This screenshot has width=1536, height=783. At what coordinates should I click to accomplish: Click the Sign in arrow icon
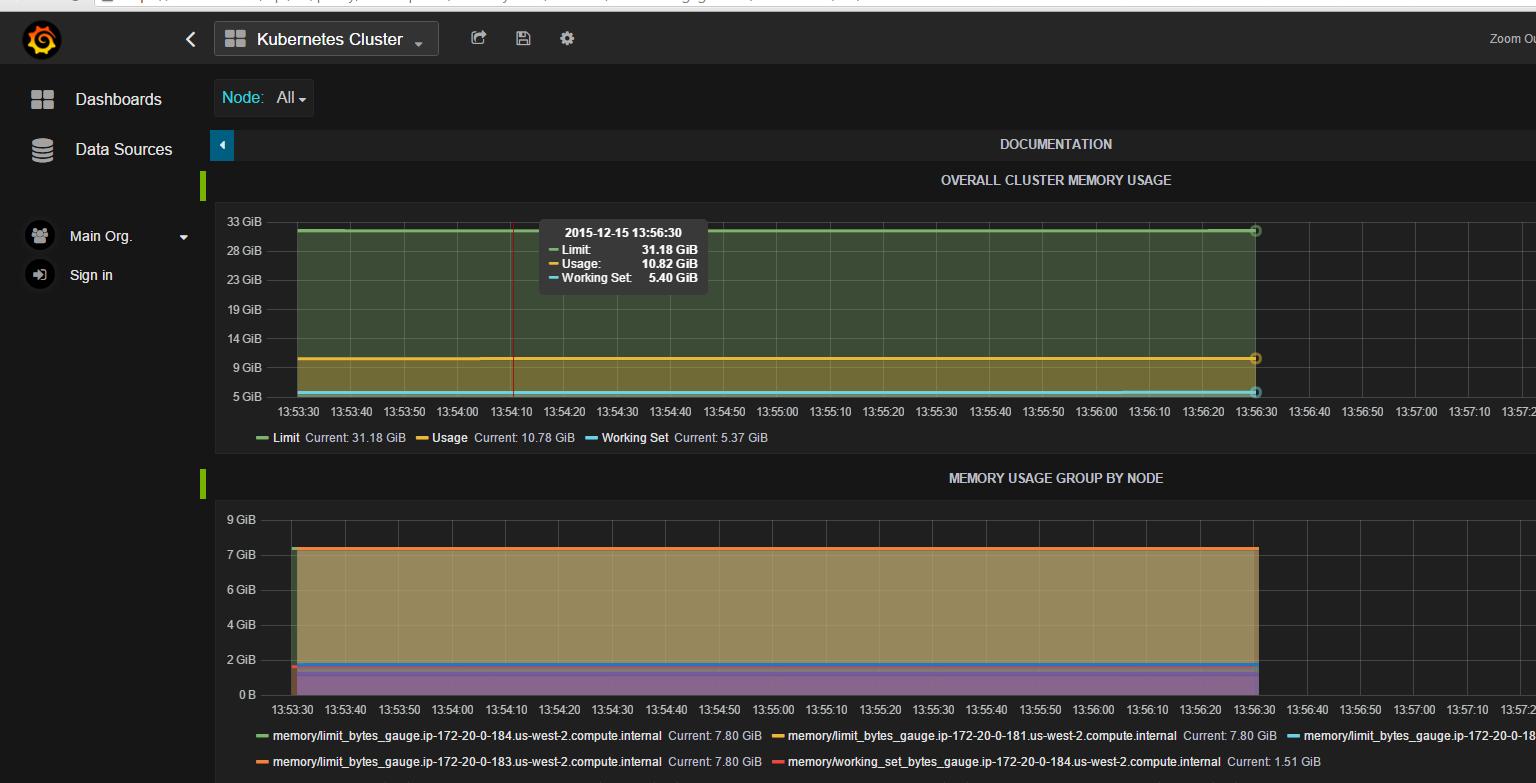pos(40,275)
